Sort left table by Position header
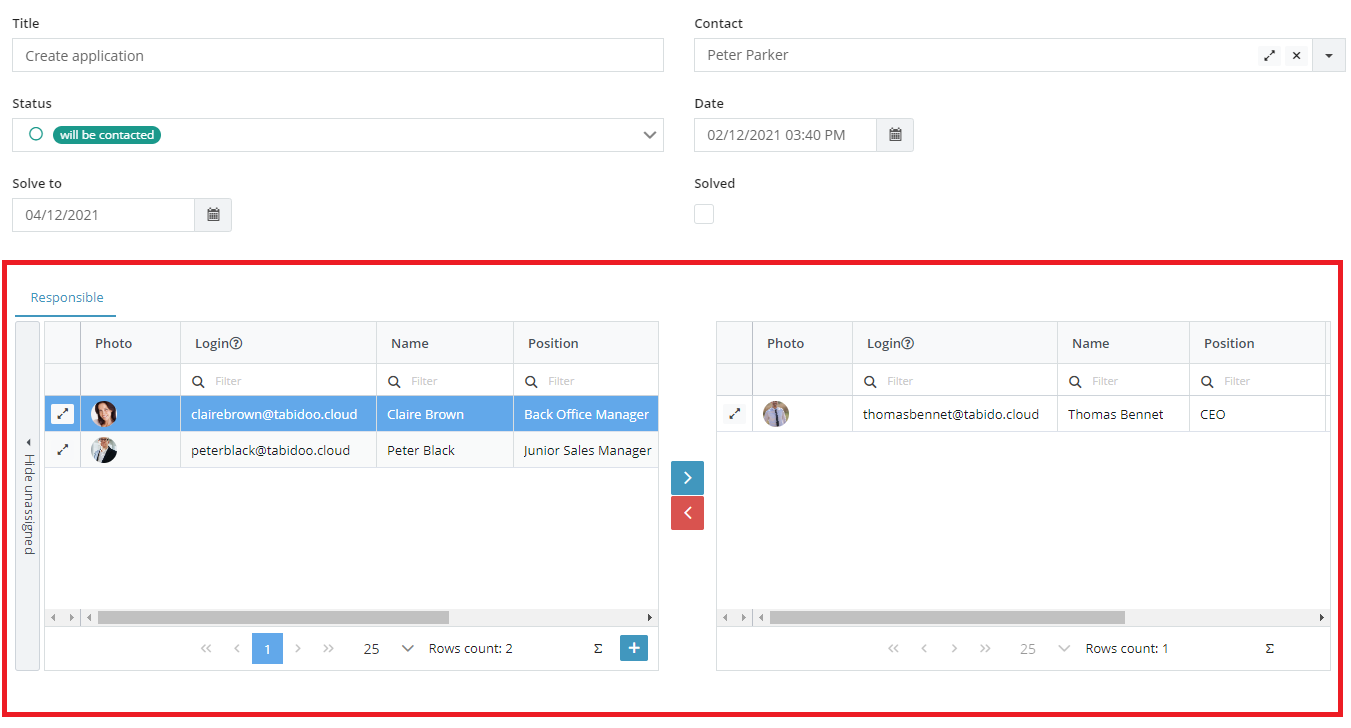 coord(586,343)
